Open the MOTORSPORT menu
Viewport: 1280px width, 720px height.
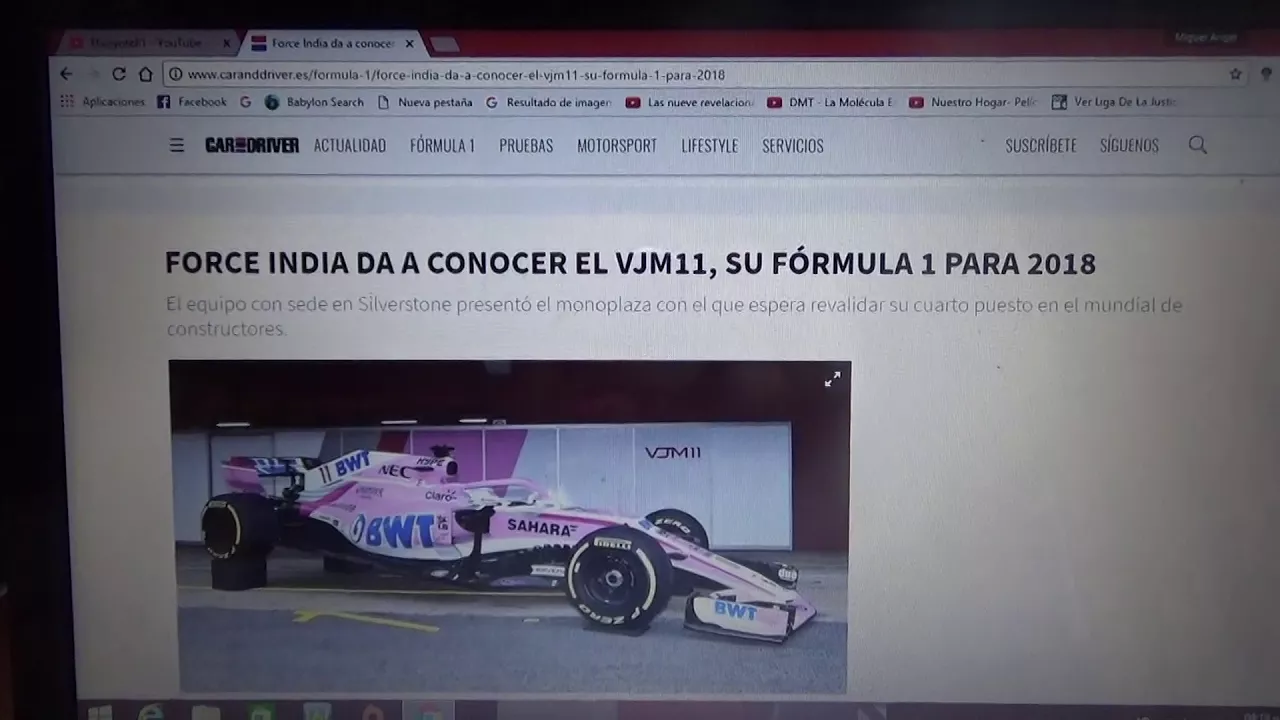(617, 145)
